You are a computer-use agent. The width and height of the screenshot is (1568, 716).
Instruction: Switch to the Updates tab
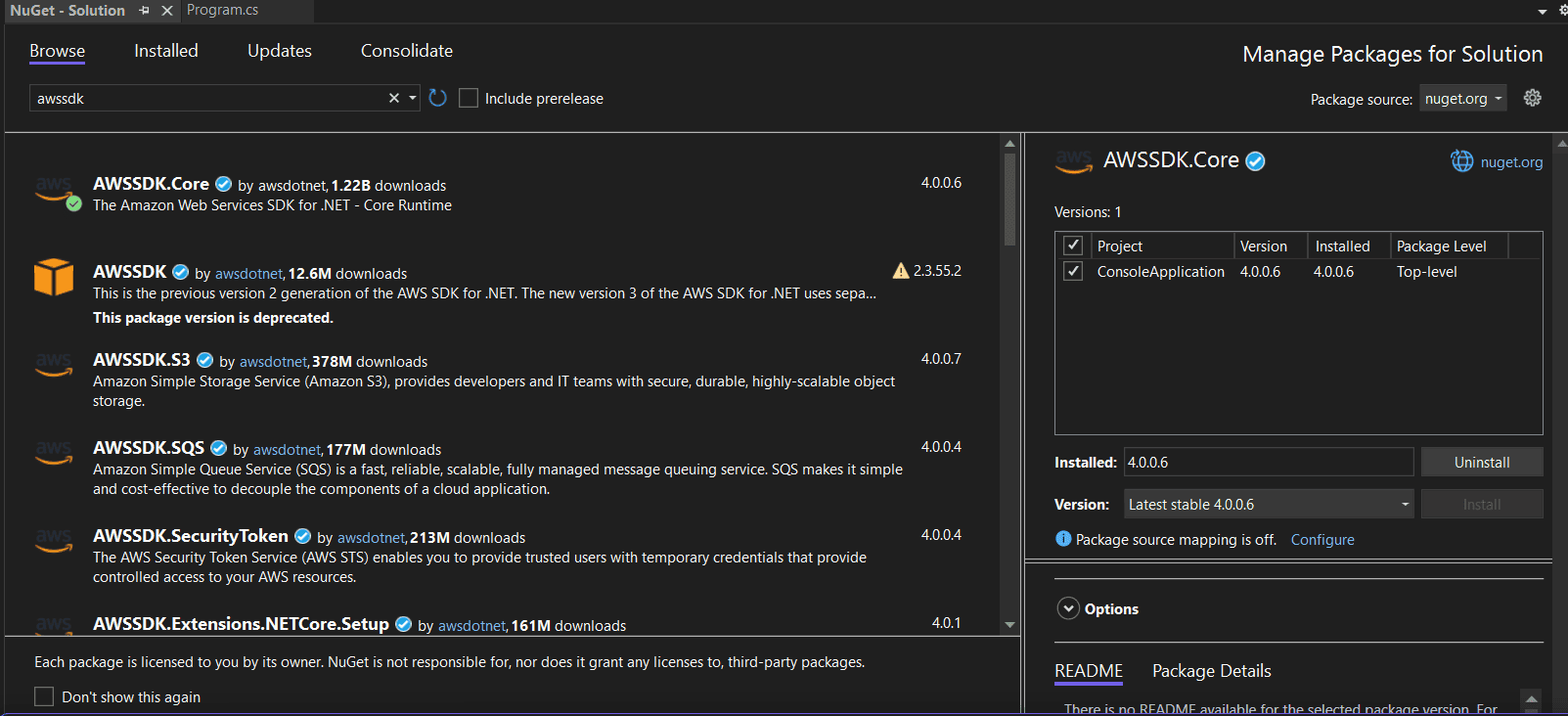[280, 51]
